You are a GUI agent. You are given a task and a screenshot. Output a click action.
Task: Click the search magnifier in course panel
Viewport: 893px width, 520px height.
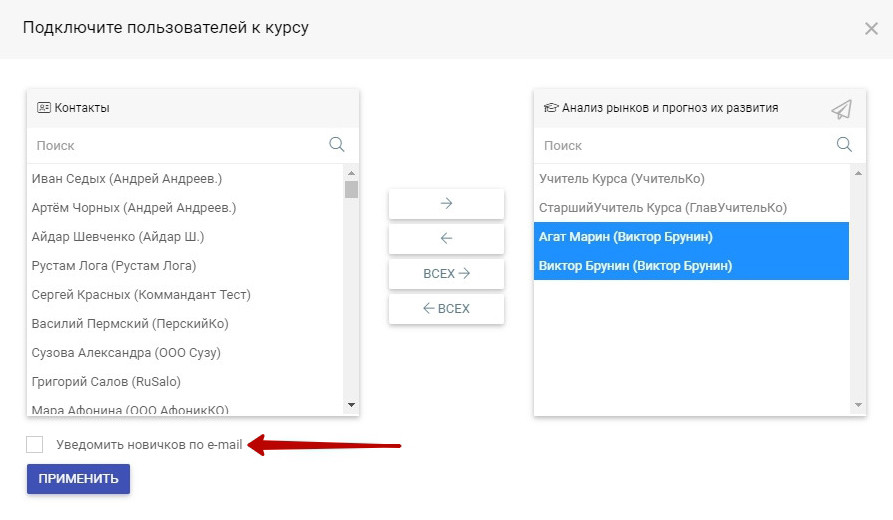844,145
